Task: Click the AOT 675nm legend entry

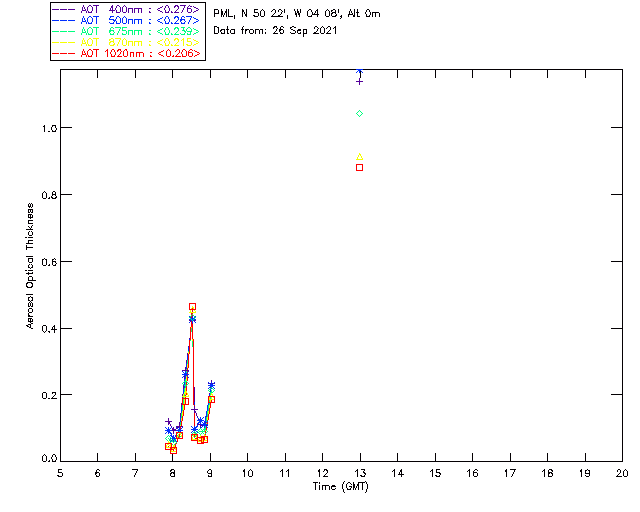Action: click(x=126, y=31)
